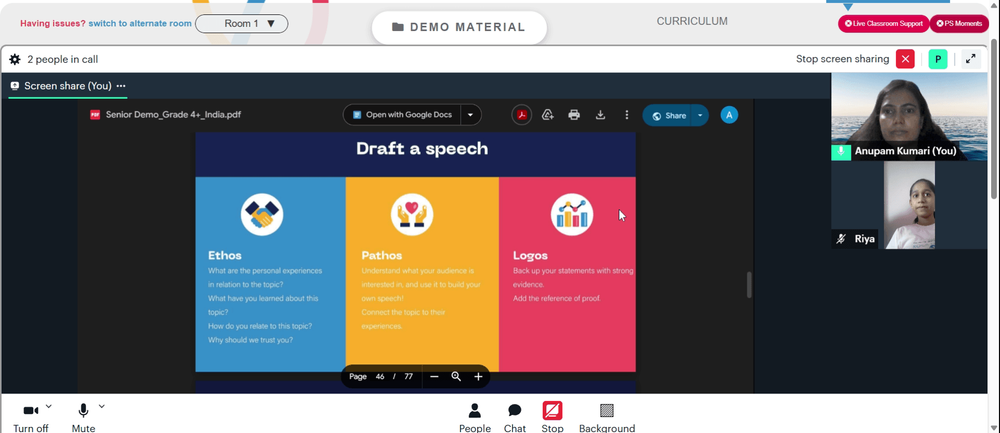Open PDF viewer more actions menu
This screenshot has height=433, width=1000.
point(627,115)
